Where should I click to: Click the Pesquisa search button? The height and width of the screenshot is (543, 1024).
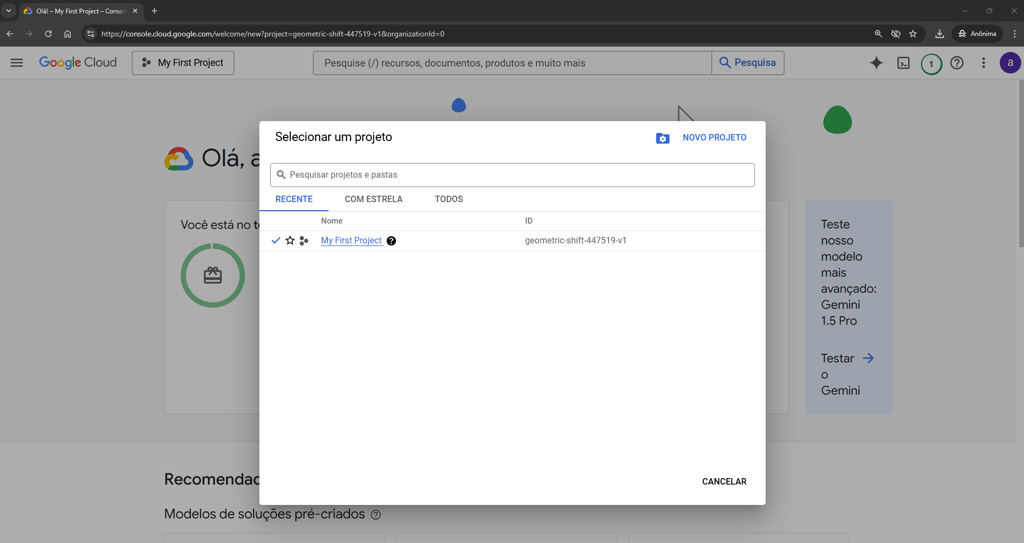click(x=748, y=63)
